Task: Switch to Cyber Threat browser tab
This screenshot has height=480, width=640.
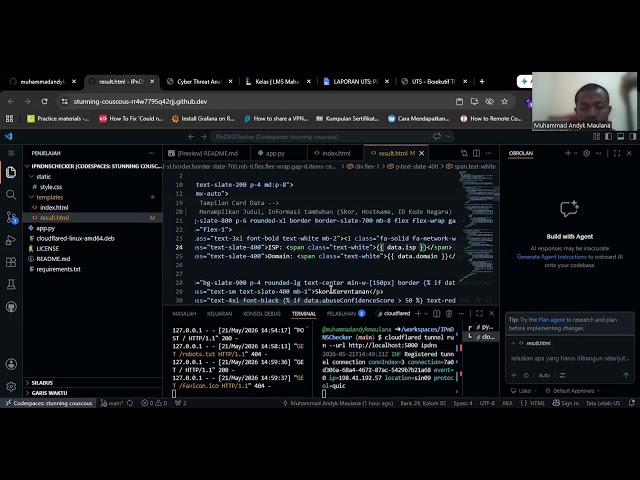Action: coord(199,82)
